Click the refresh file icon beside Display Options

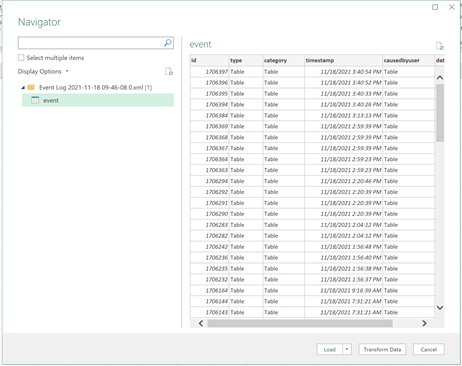point(169,71)
